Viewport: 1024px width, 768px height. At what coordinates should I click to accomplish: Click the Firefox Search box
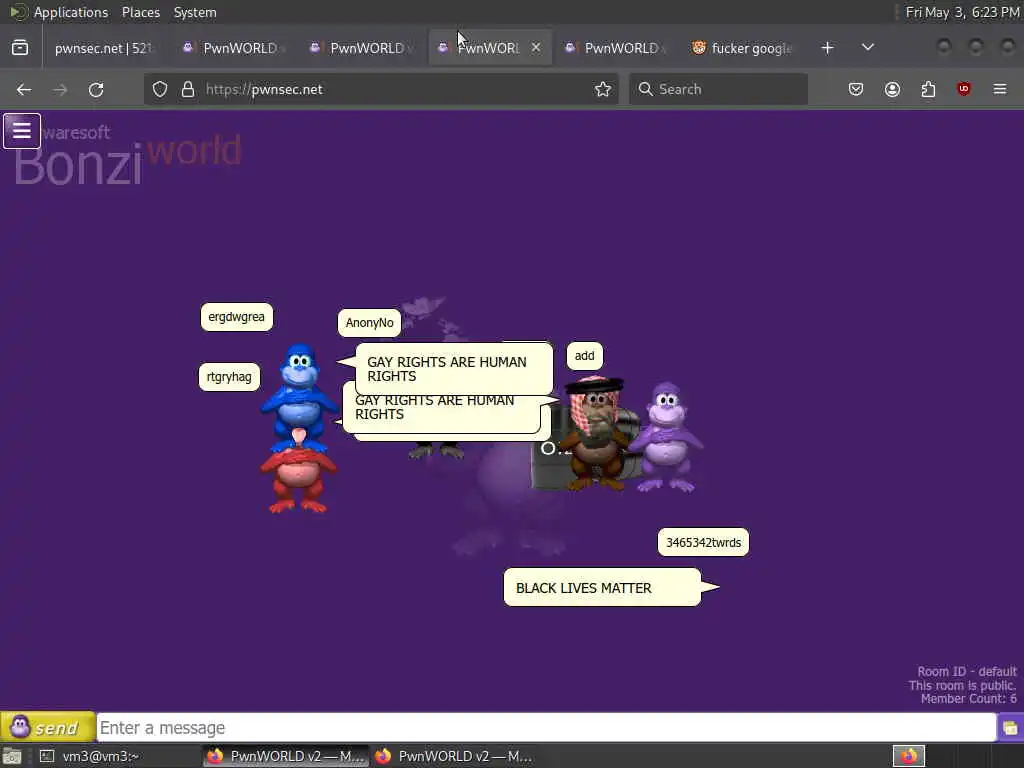point(718,89)
